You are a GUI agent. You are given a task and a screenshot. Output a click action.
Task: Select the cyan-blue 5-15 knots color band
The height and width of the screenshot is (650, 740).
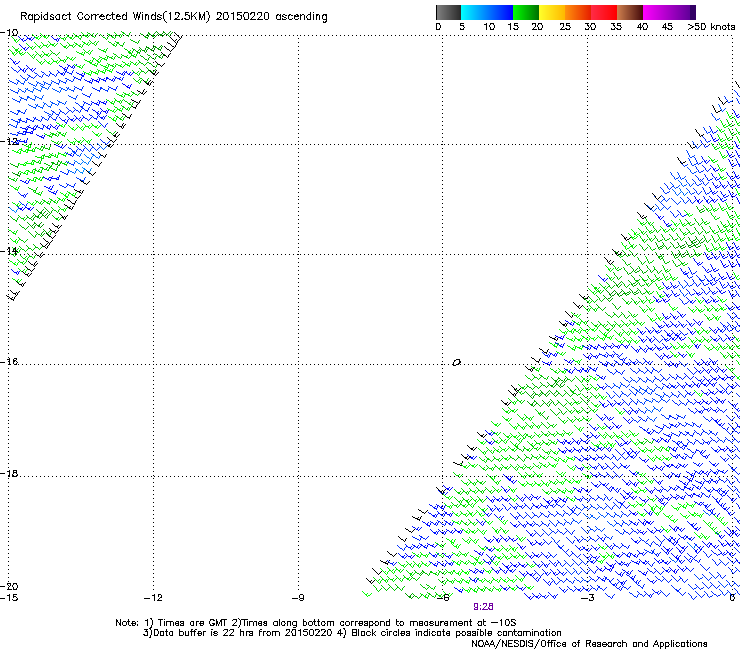coord(487,12)
